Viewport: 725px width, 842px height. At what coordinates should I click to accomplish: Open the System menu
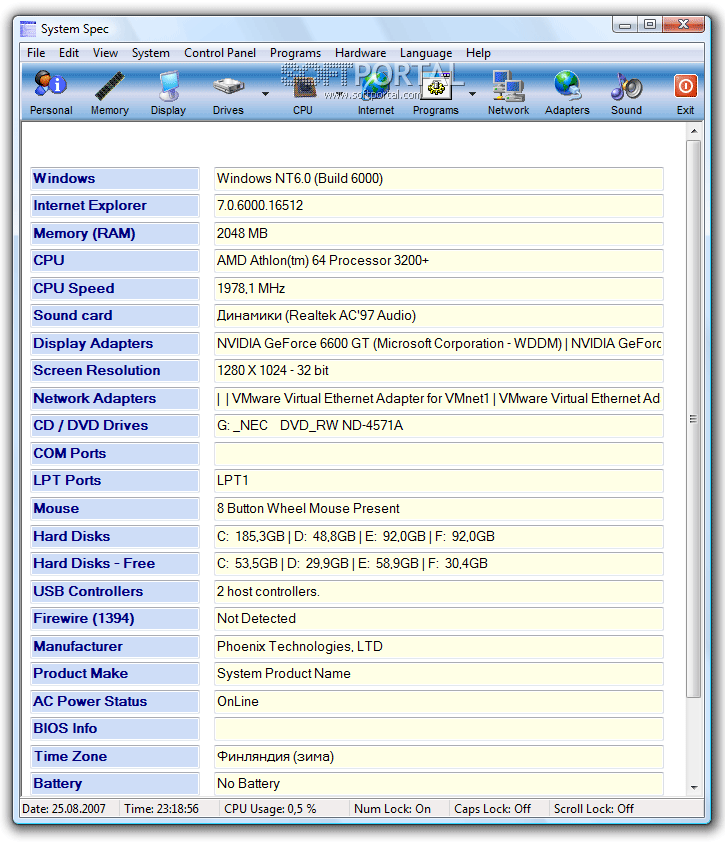[150, 53]
